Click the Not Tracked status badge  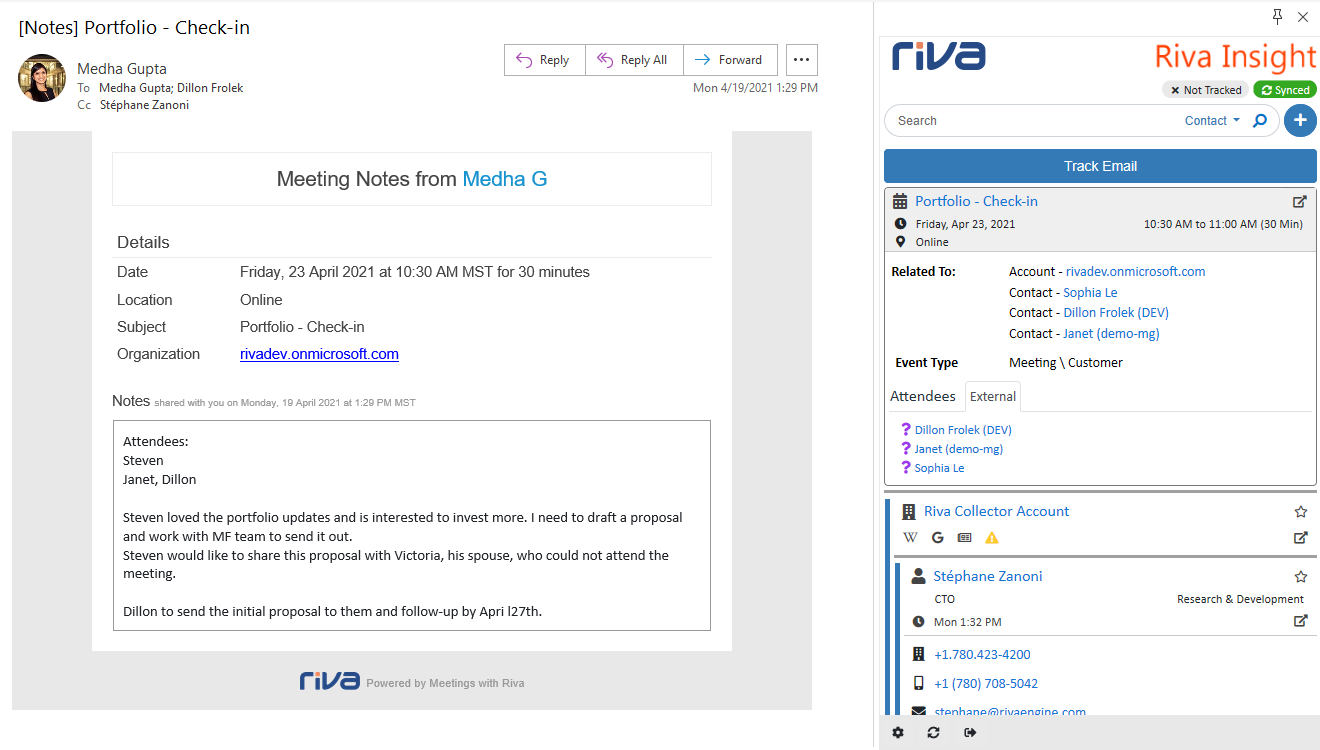(1205, 90)
